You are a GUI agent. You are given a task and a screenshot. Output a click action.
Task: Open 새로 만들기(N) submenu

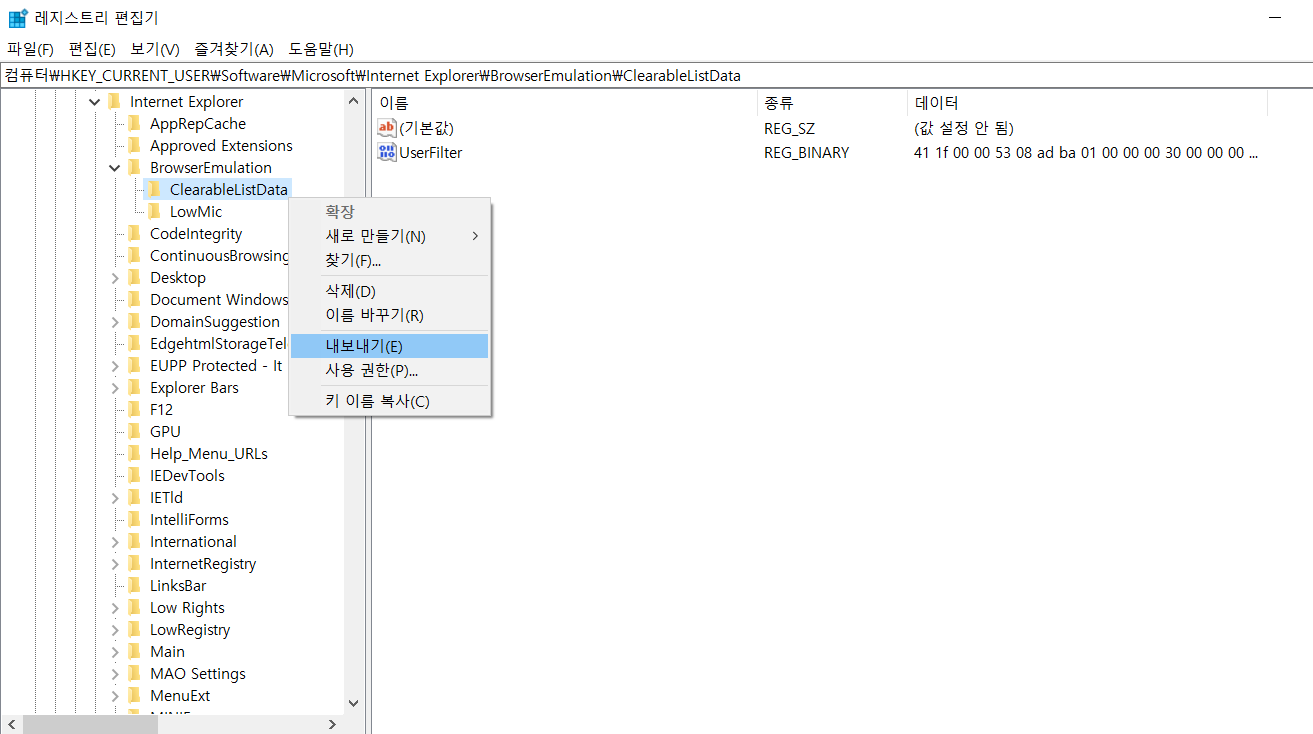[x=389, y=236]
